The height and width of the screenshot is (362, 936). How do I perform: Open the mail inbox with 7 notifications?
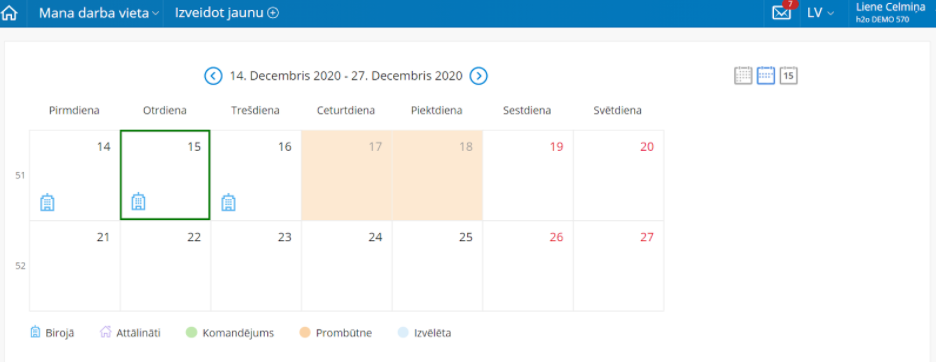[781, 13]
